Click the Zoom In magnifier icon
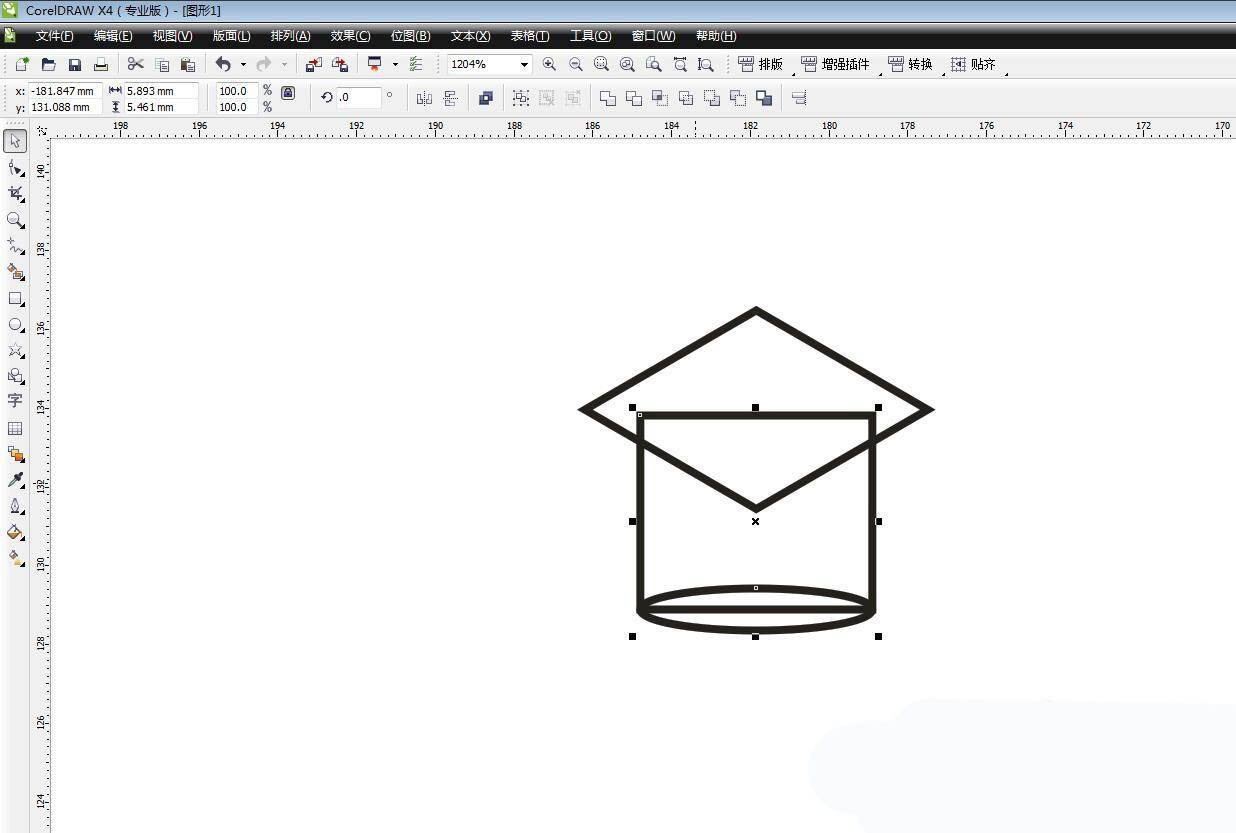 [549, 64]
